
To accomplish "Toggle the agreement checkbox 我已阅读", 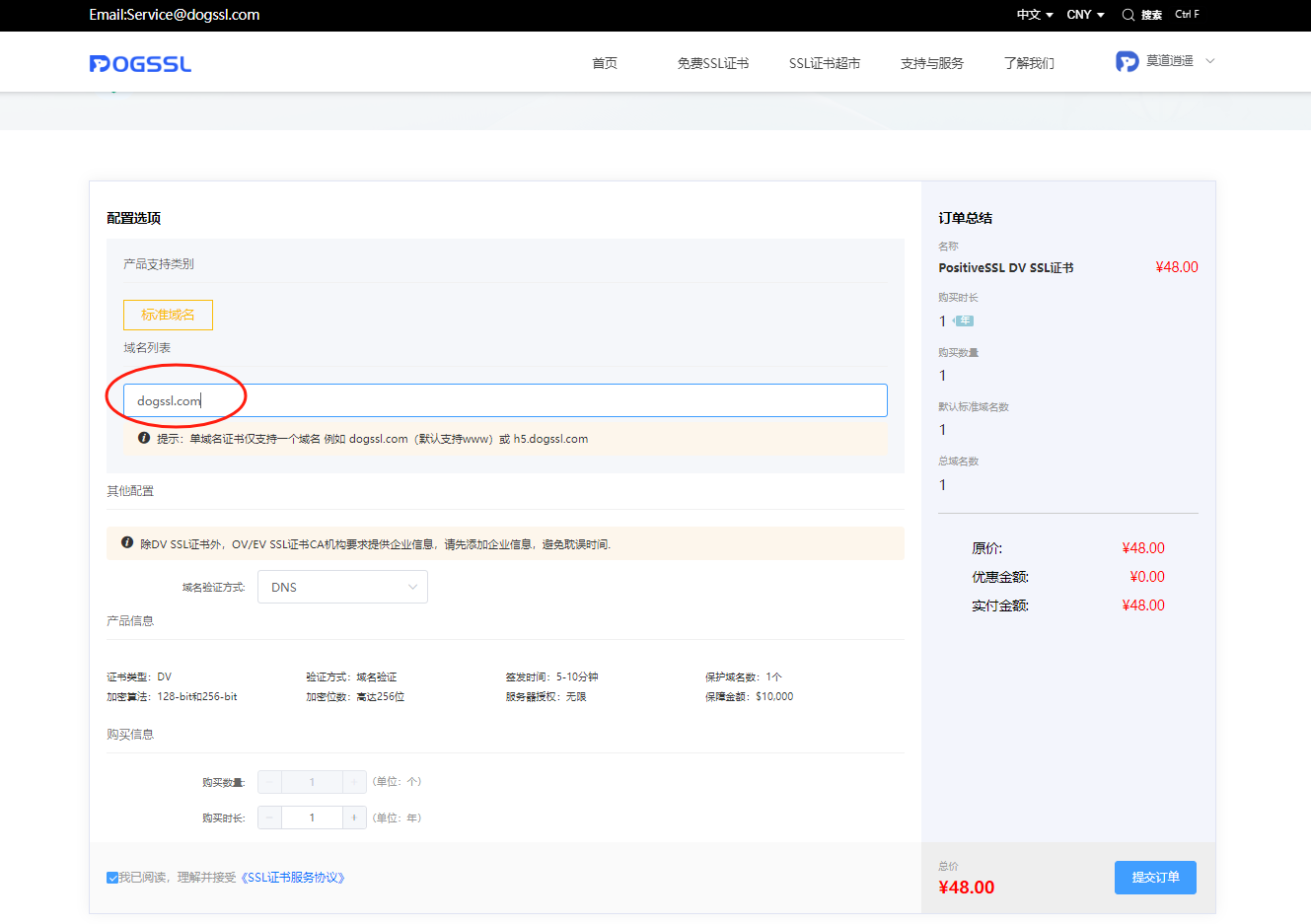I will (x=112, y=878).
